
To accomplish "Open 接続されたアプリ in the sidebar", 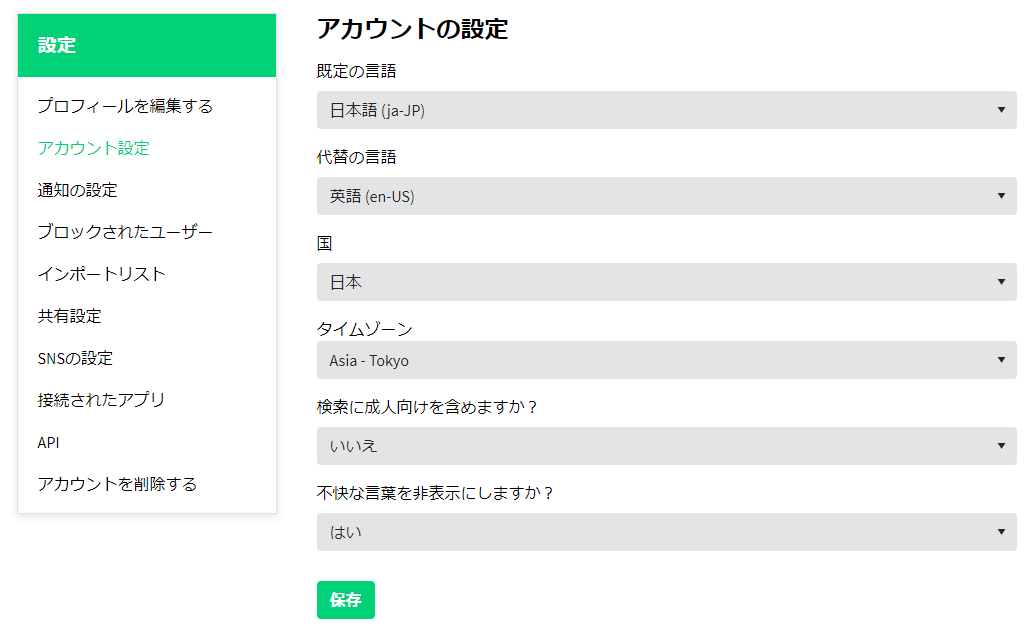I will [101, 400].
